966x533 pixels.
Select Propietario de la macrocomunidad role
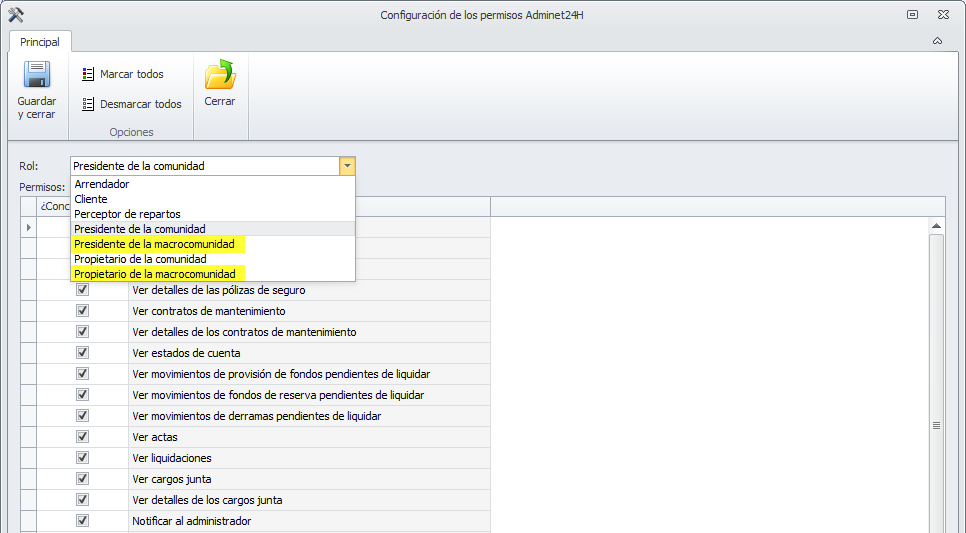[213, 274]
